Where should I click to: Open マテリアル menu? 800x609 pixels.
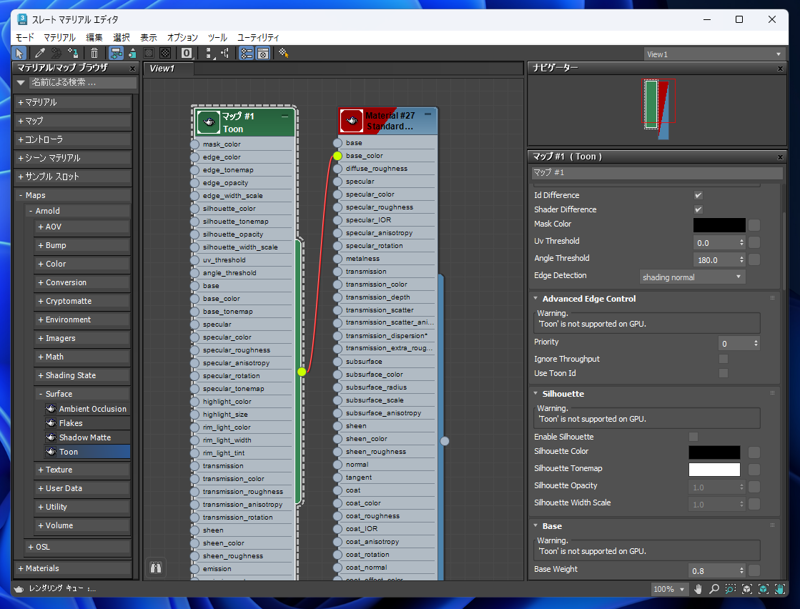(x=59, y=38)
